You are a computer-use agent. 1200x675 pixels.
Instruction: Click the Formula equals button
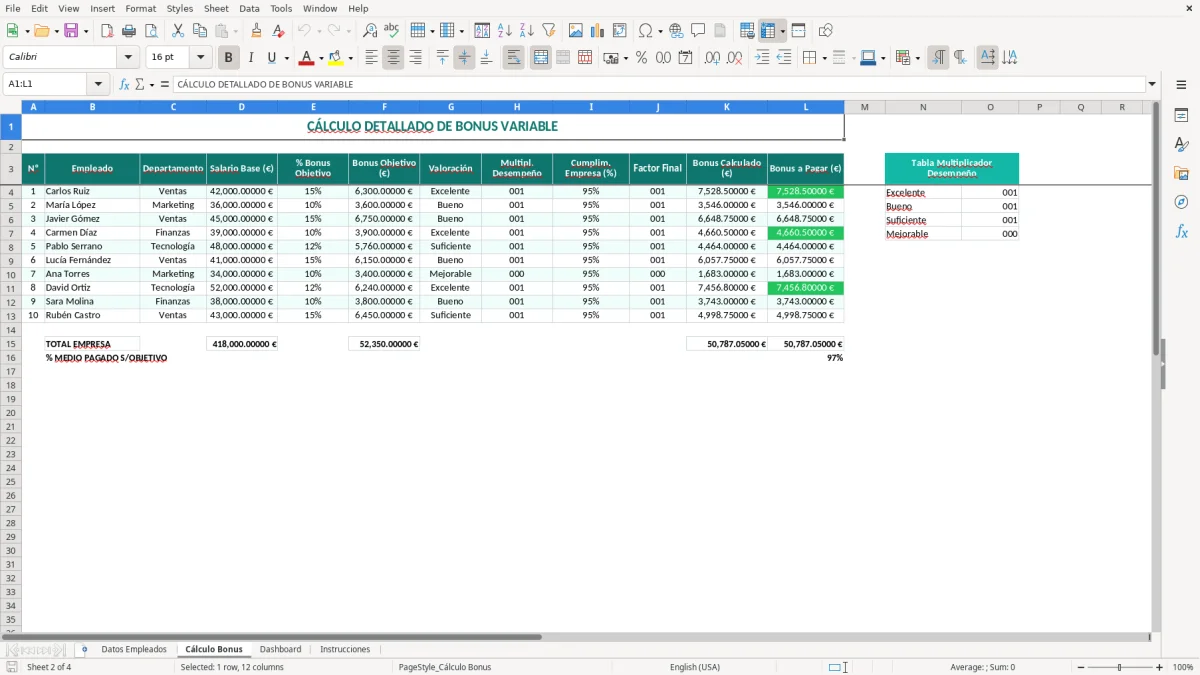[x=165, y=84]
